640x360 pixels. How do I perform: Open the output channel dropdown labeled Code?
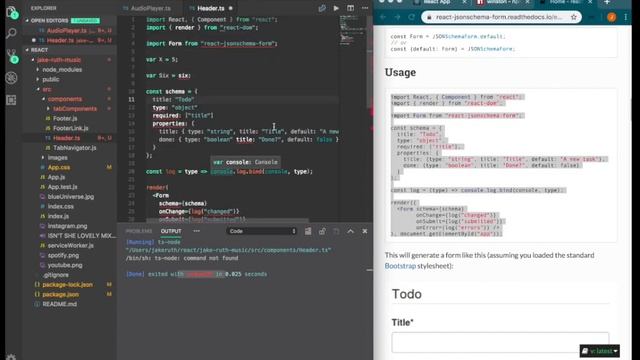coord(262,231)
